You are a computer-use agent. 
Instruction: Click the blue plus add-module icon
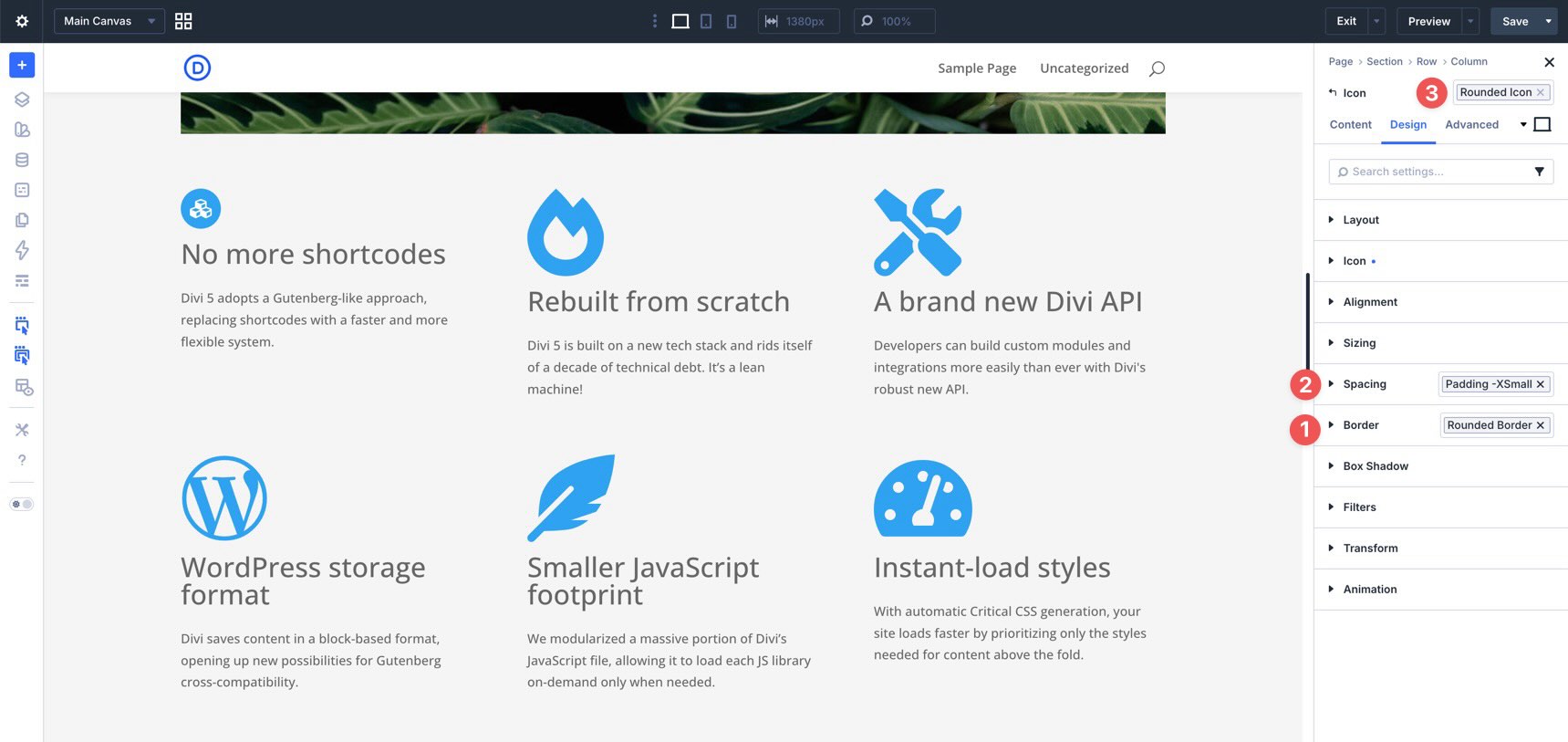pyautogui.click(x=22, y=65)
